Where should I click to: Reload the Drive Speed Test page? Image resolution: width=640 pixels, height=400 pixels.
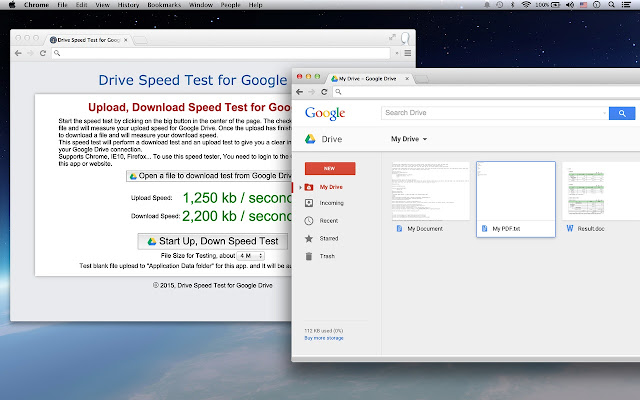click(42, 53)
